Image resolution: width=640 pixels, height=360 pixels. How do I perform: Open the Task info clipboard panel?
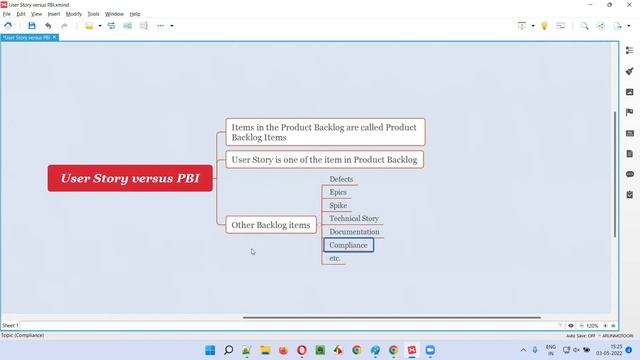point(629,195)
